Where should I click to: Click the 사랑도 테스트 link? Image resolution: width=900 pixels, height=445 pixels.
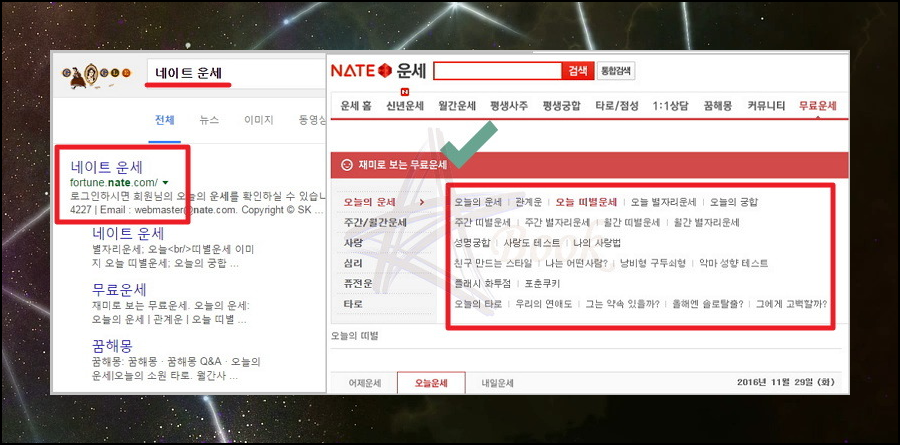point(532,243)
